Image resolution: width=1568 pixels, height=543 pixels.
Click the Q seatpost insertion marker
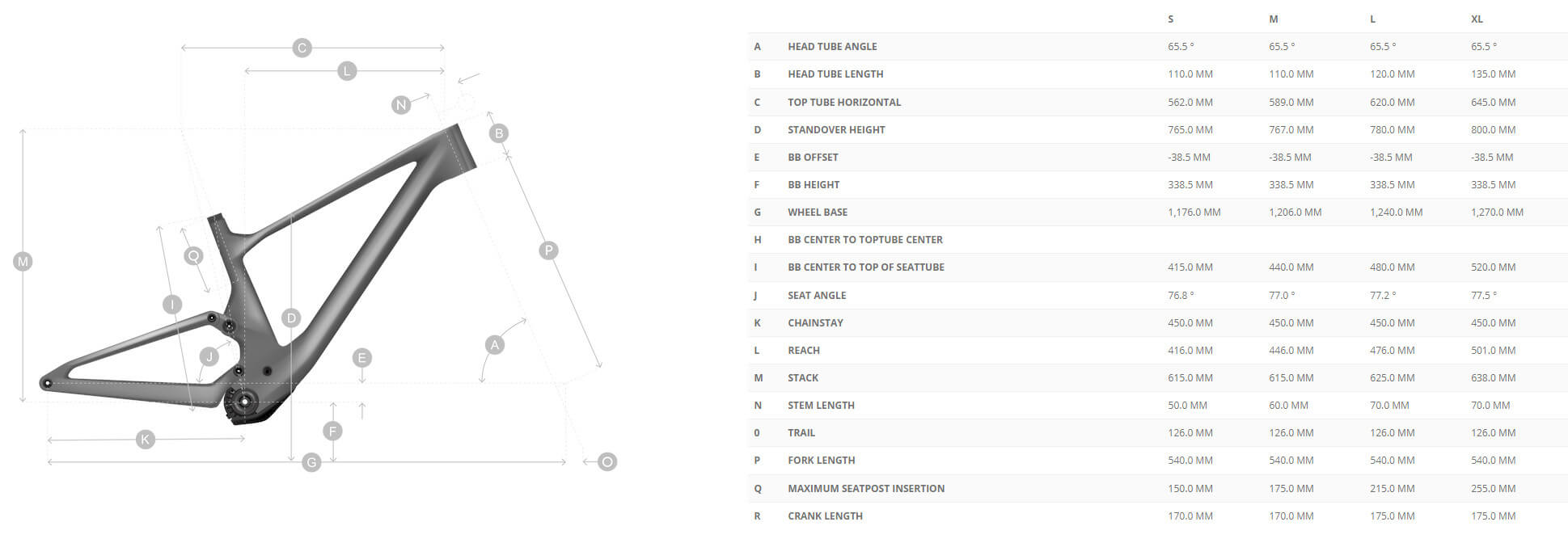point(193,256)
